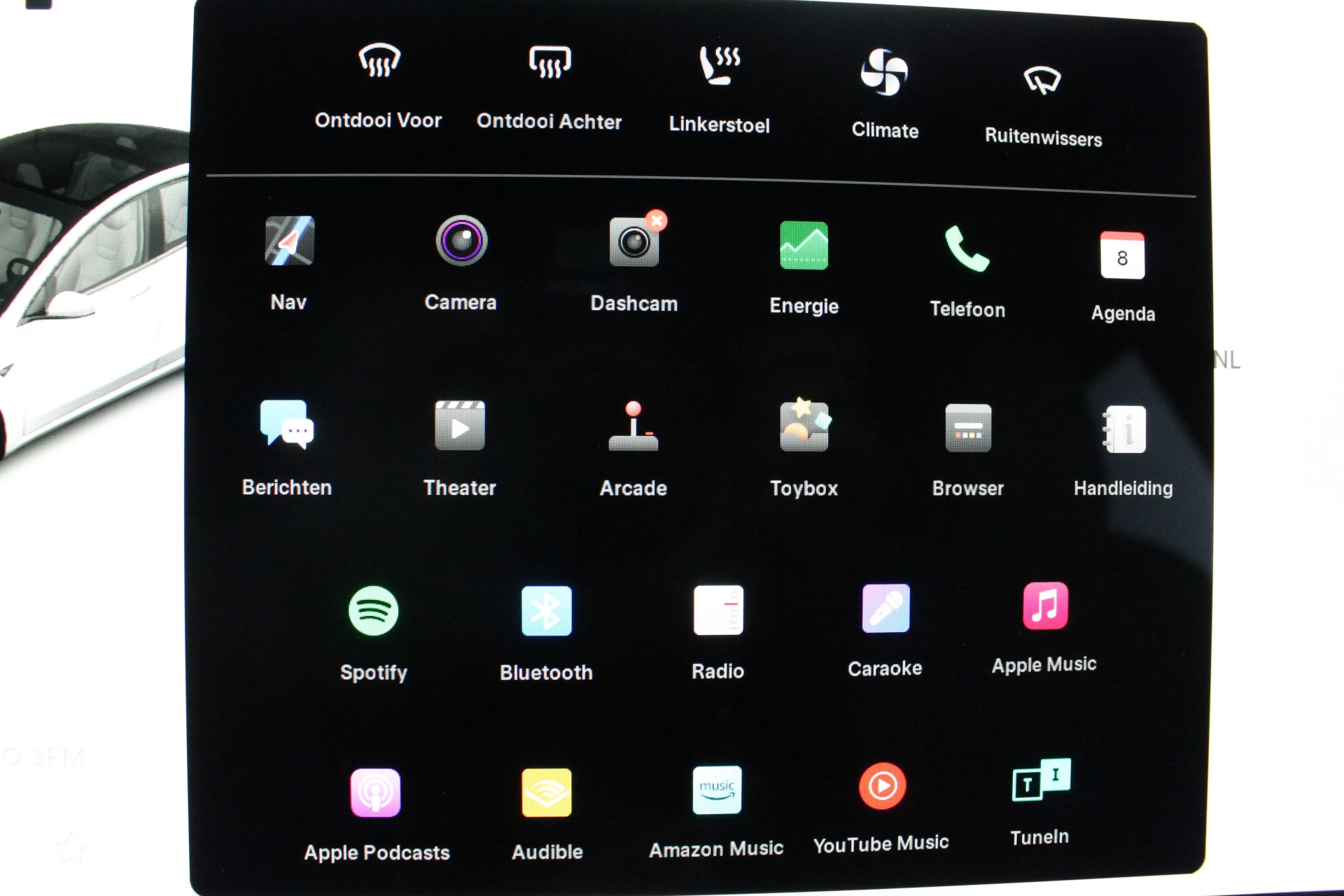Open Ruitenwissers wiper controls
The height and width of the screenshot is (896, 1344).
point(1042,80)
